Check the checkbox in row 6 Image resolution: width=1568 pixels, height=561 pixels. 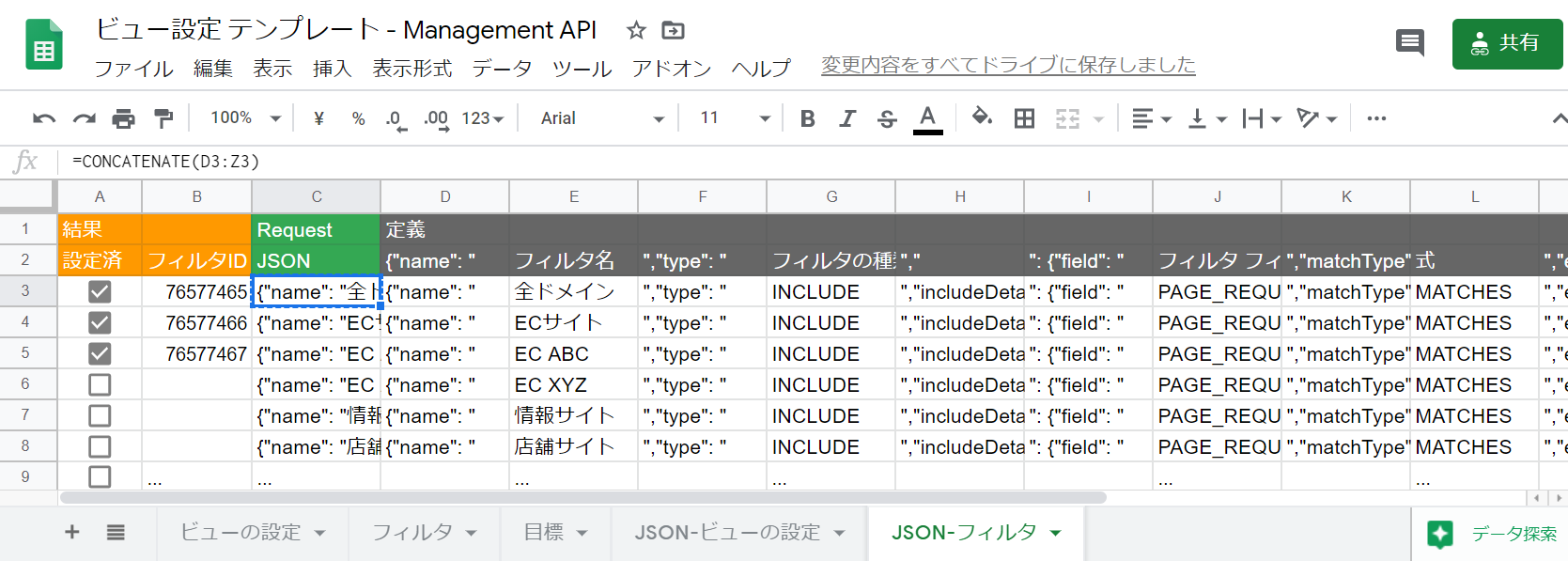(99, 384)
